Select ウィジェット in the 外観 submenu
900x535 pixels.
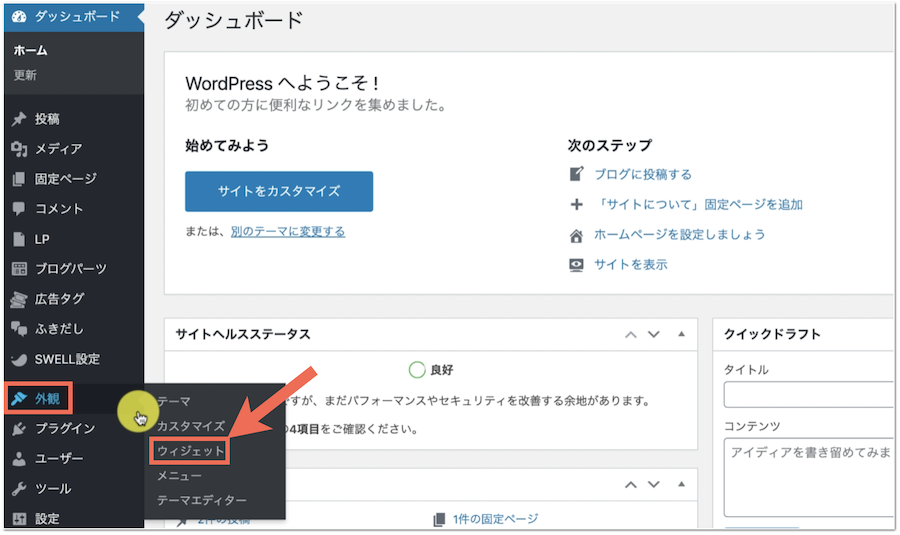click(x=190, y=451)
